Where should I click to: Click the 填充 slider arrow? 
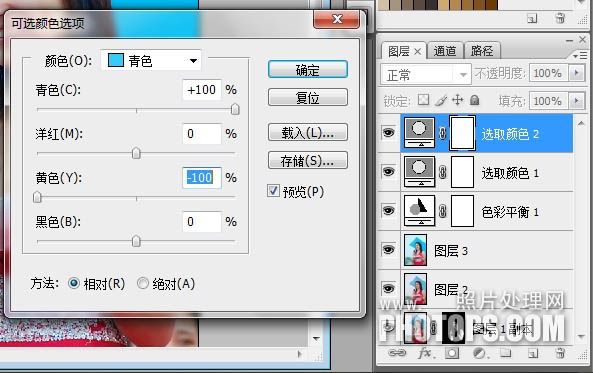(577, 100)
